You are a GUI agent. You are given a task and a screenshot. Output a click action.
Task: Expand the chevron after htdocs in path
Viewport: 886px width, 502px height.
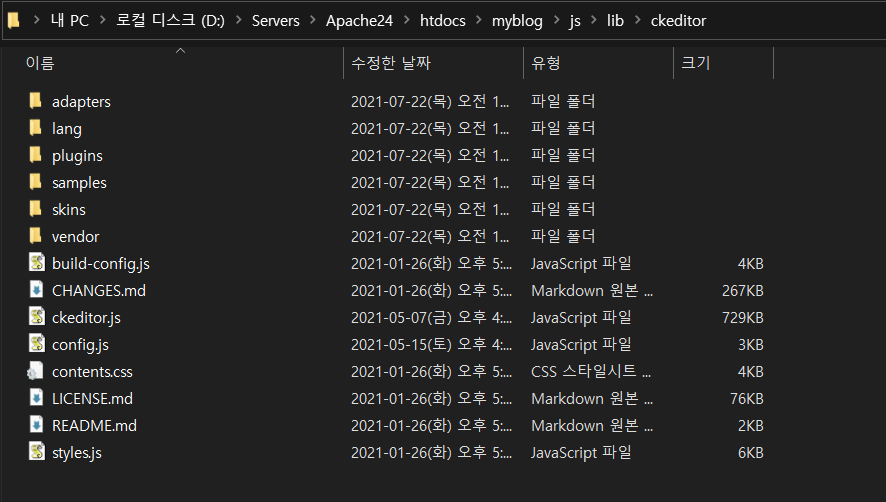tap(477, 21)
